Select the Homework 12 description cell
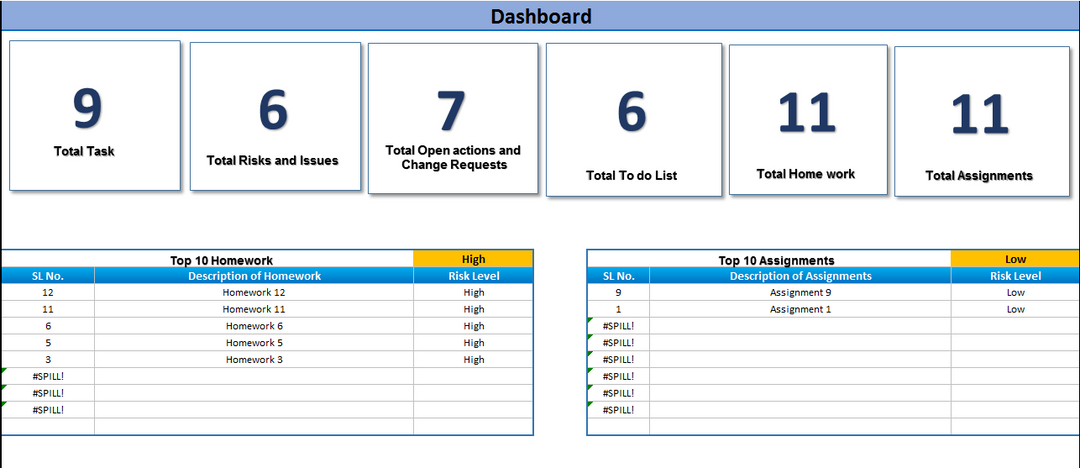This screenshot has height=468, width=1080. click(x=254, y=293)
